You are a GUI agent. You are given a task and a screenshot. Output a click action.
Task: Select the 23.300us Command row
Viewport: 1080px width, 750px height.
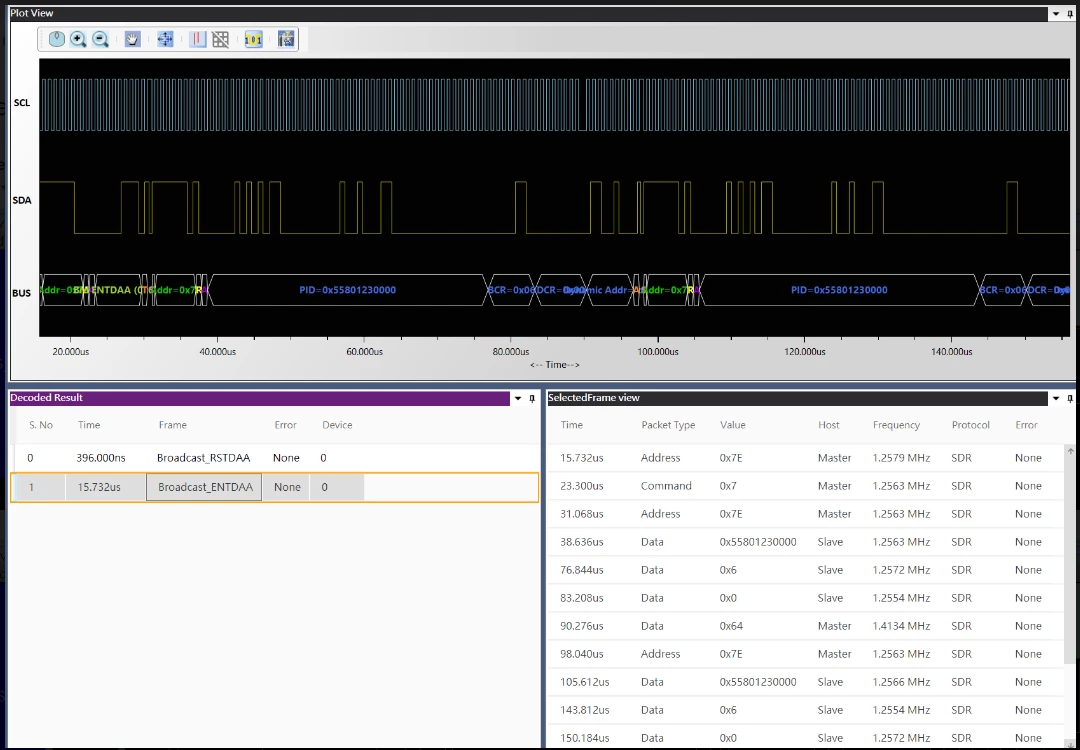(806, 486)
